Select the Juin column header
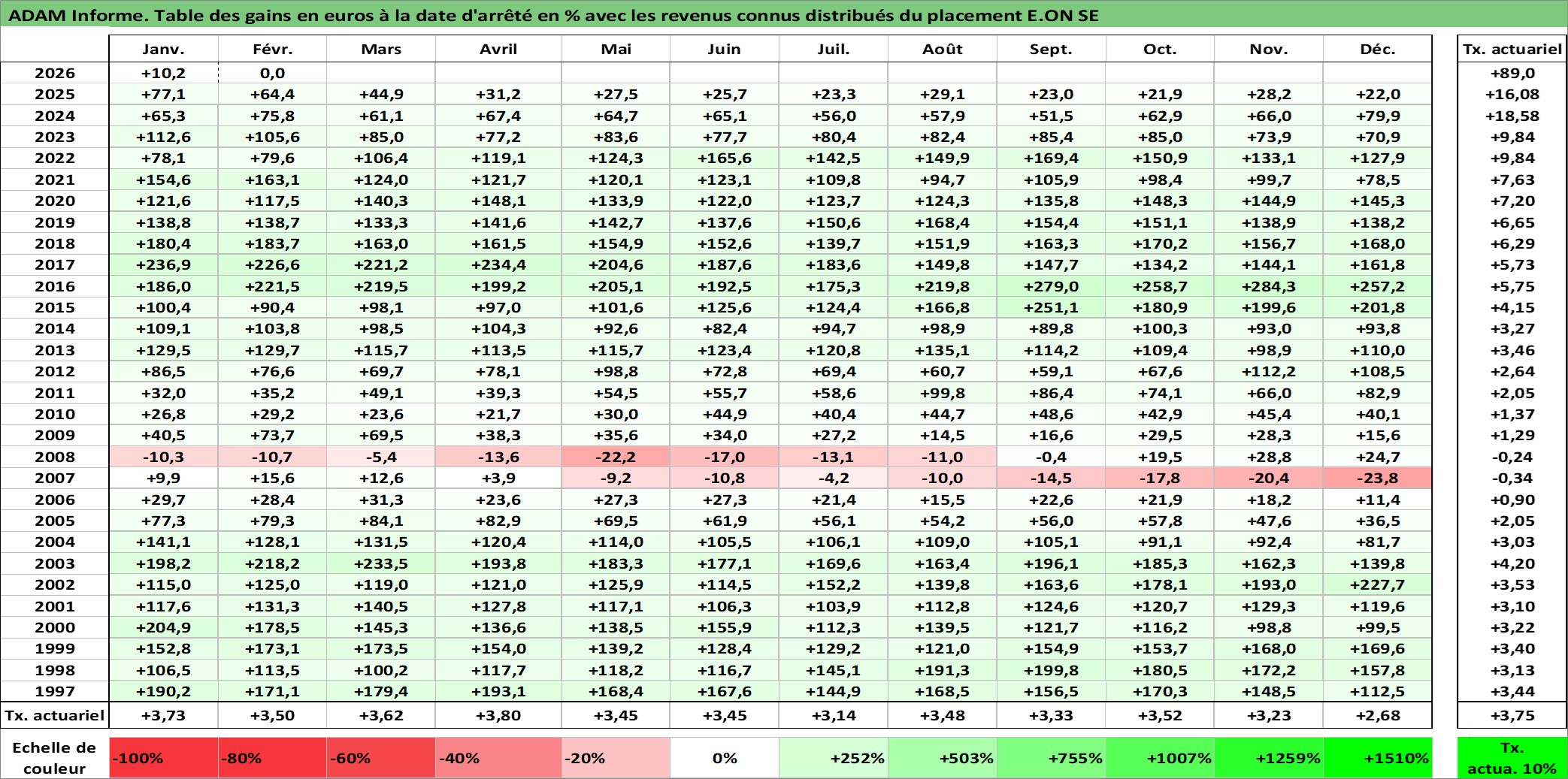This screenshot has width=1568, height=779. (725, 49)
